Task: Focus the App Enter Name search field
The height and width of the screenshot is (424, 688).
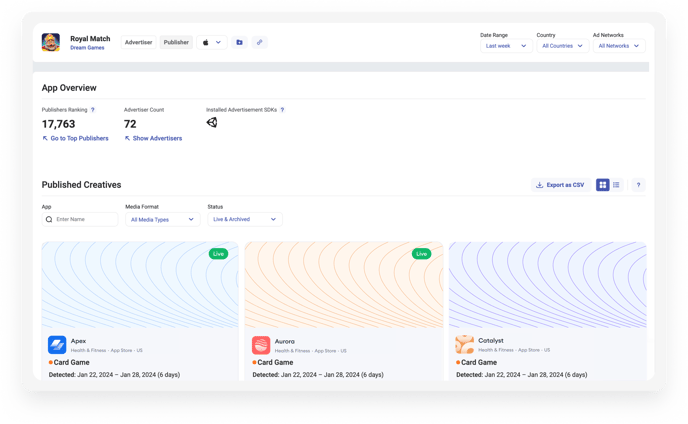Action: pos(80,219)
